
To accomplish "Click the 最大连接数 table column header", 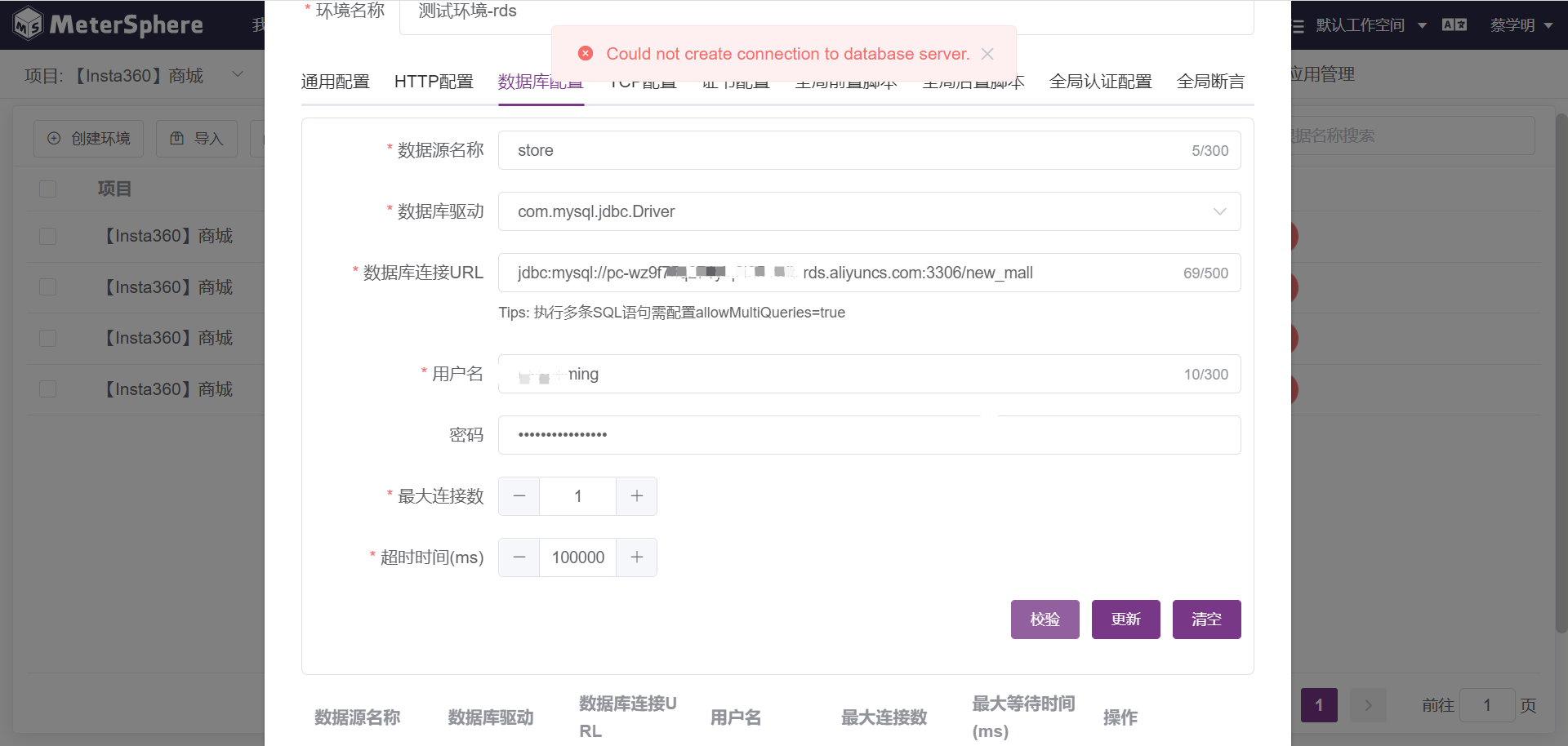I will click(884, 717).
